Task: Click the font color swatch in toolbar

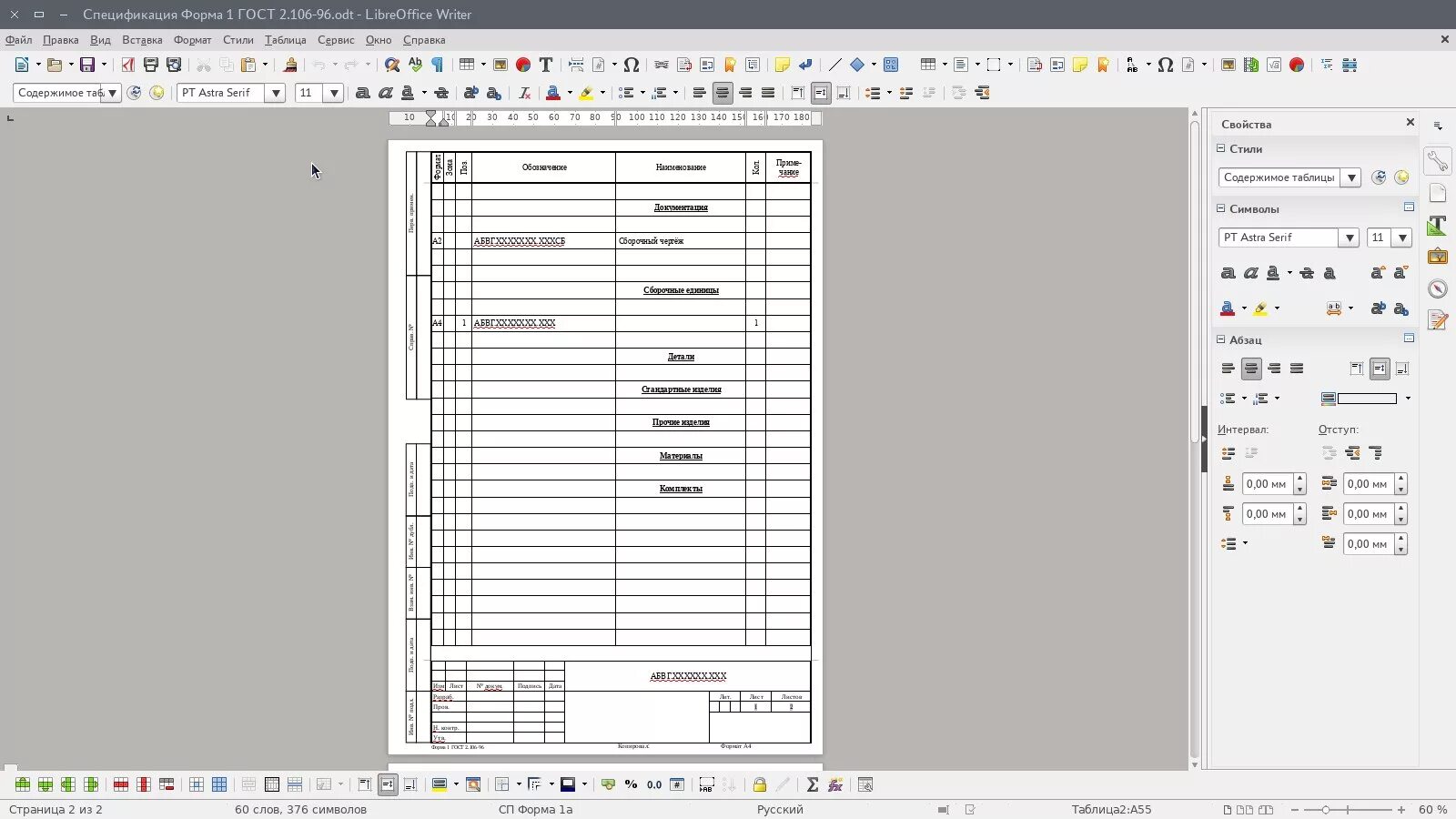Action: [x=553, y=93]
